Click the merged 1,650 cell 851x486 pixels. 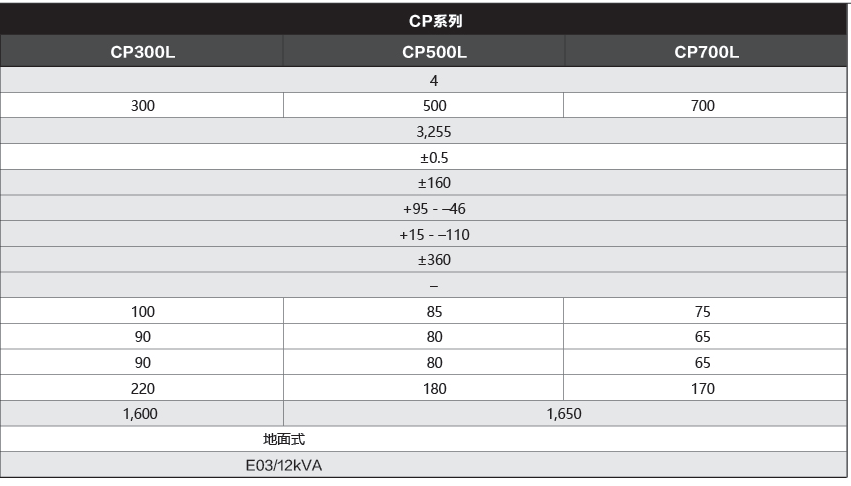click(x=564, y=414)
